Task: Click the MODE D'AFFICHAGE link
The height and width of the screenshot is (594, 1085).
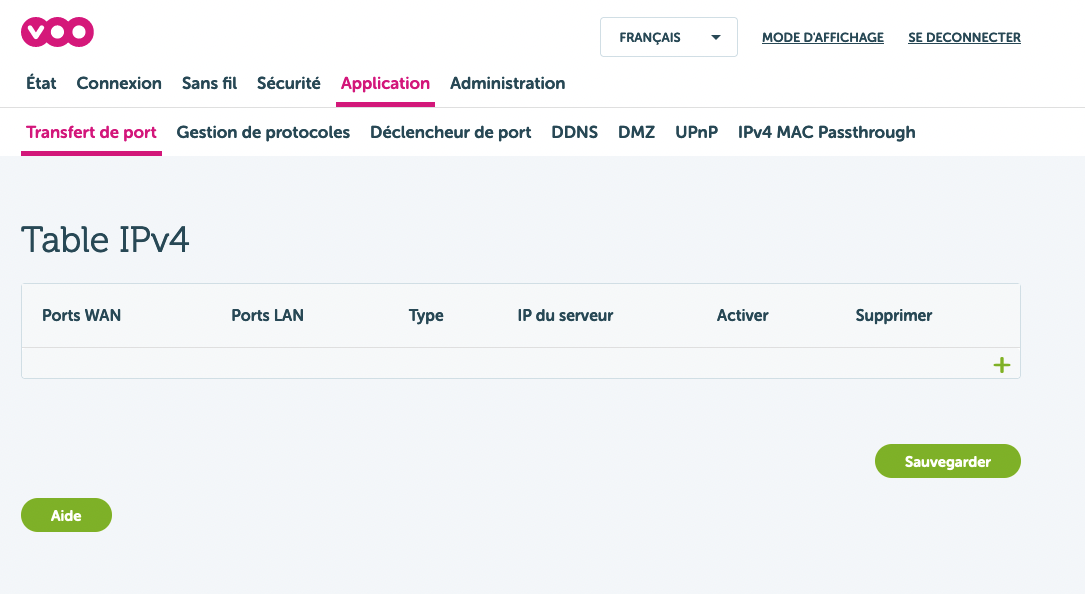Action: coord(822,38)
